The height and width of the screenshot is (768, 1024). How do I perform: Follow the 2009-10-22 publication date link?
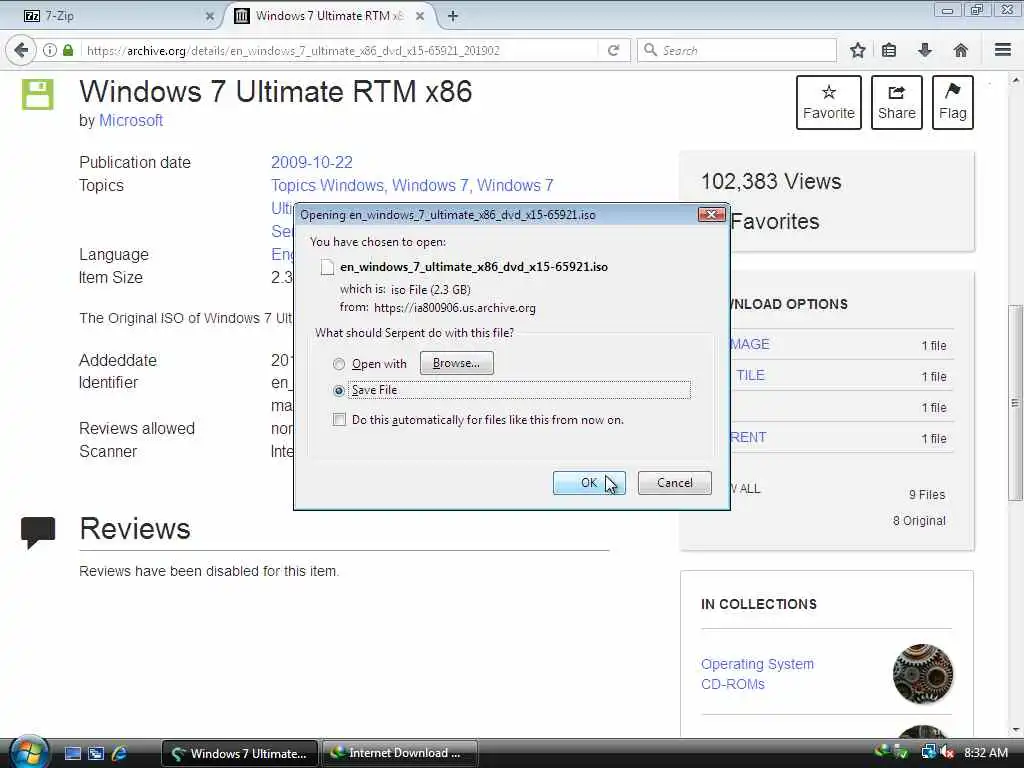point(312,163)
